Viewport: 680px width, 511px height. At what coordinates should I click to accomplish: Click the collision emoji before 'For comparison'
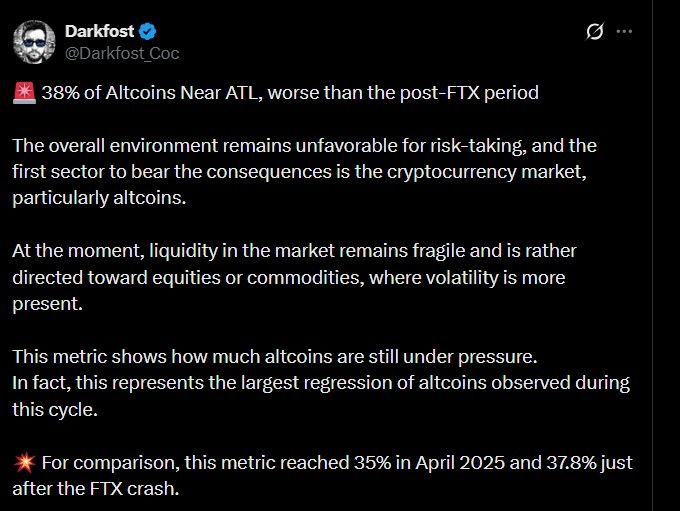pos(25,463)
